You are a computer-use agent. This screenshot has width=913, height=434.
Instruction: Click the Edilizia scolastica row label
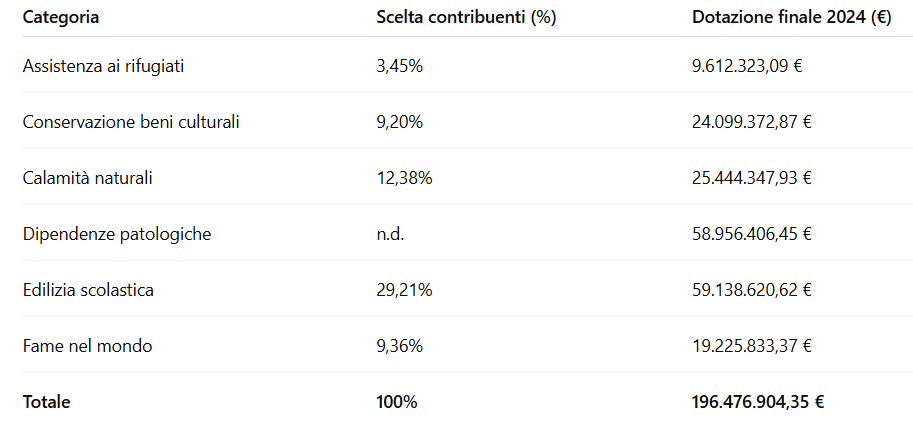(88, 290)
